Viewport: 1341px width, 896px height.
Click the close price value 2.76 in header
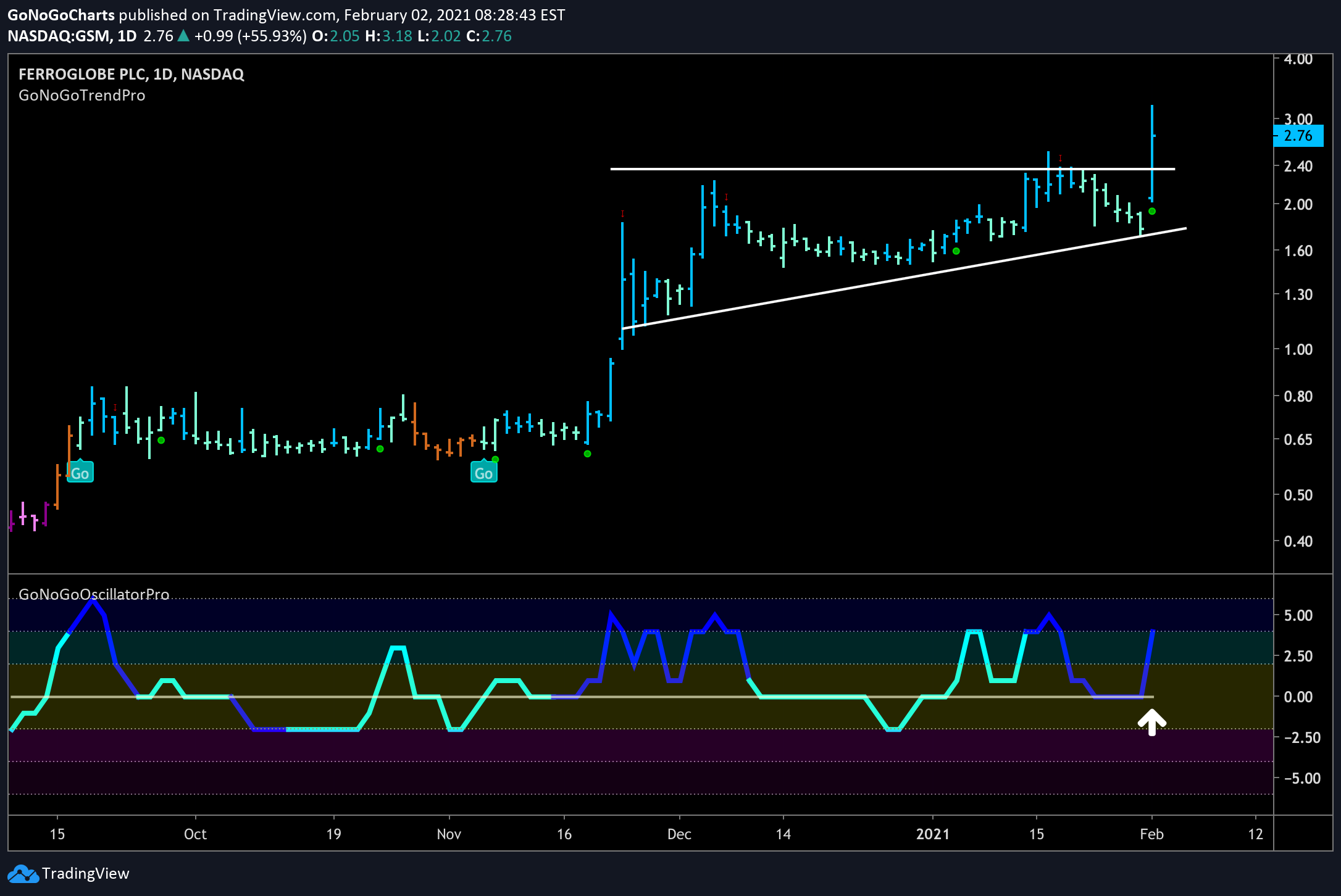point(497,36)
